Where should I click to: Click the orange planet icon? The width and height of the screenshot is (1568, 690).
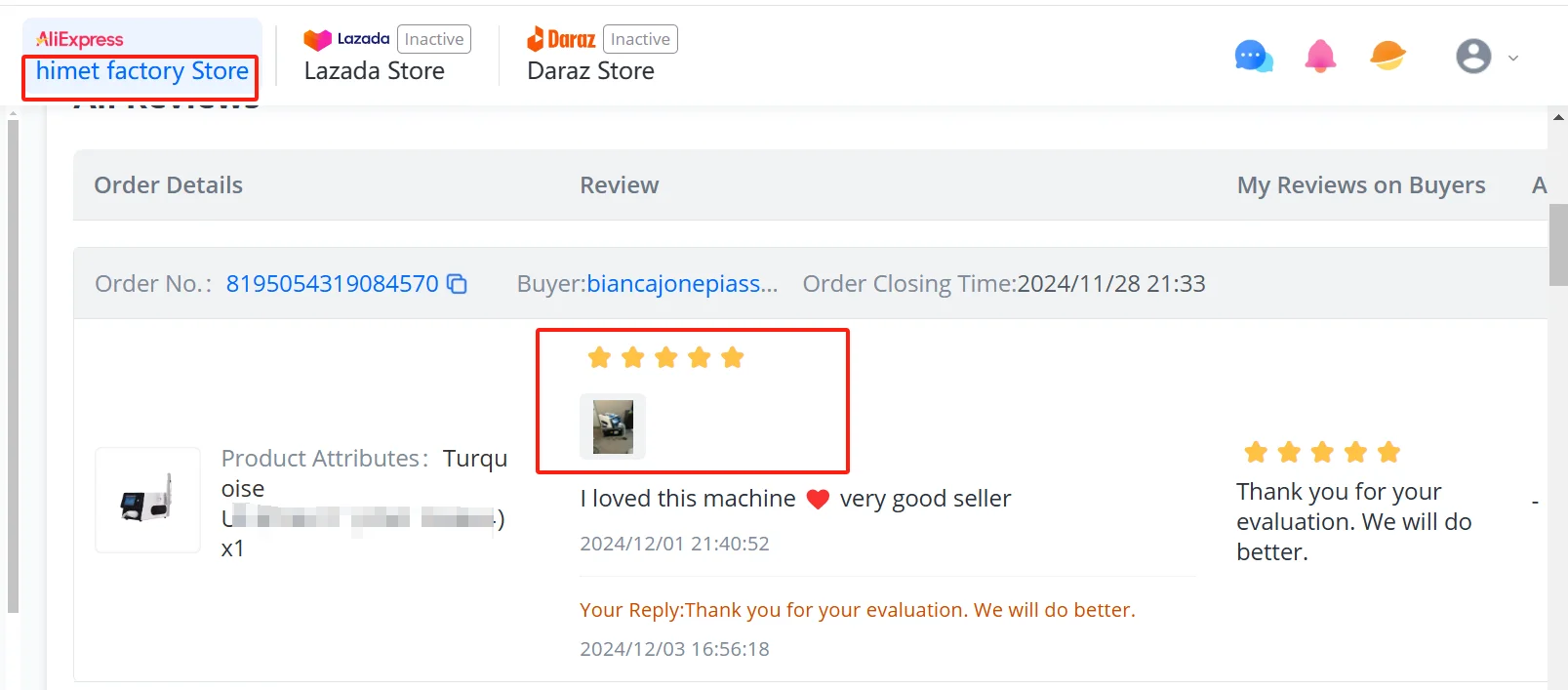pyautogui.click(x=1387, y=56)
